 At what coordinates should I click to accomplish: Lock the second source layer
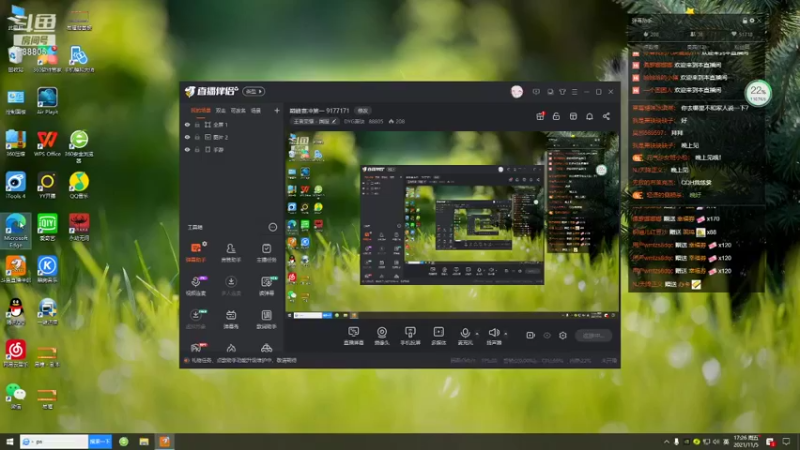[197, 137]
